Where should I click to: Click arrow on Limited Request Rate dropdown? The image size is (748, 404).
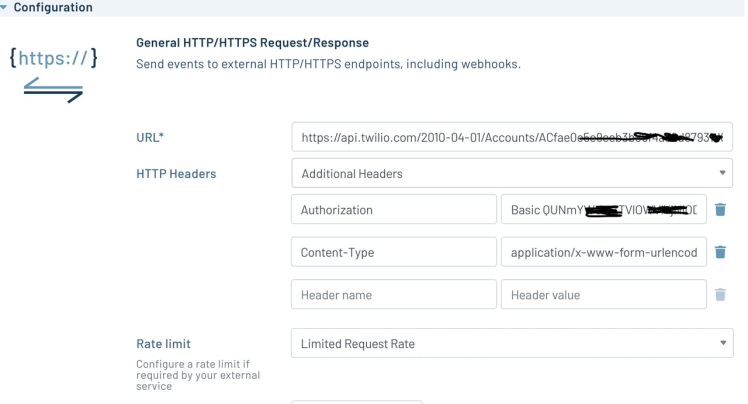[722, 344]
